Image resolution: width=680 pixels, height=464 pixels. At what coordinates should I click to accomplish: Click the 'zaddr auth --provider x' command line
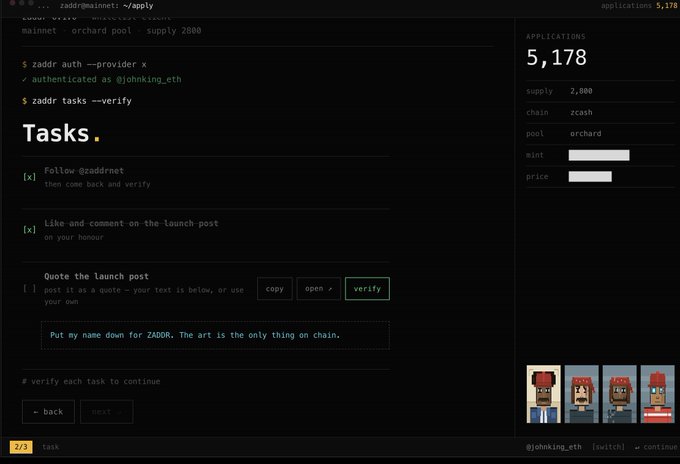[x=84, y=65]
